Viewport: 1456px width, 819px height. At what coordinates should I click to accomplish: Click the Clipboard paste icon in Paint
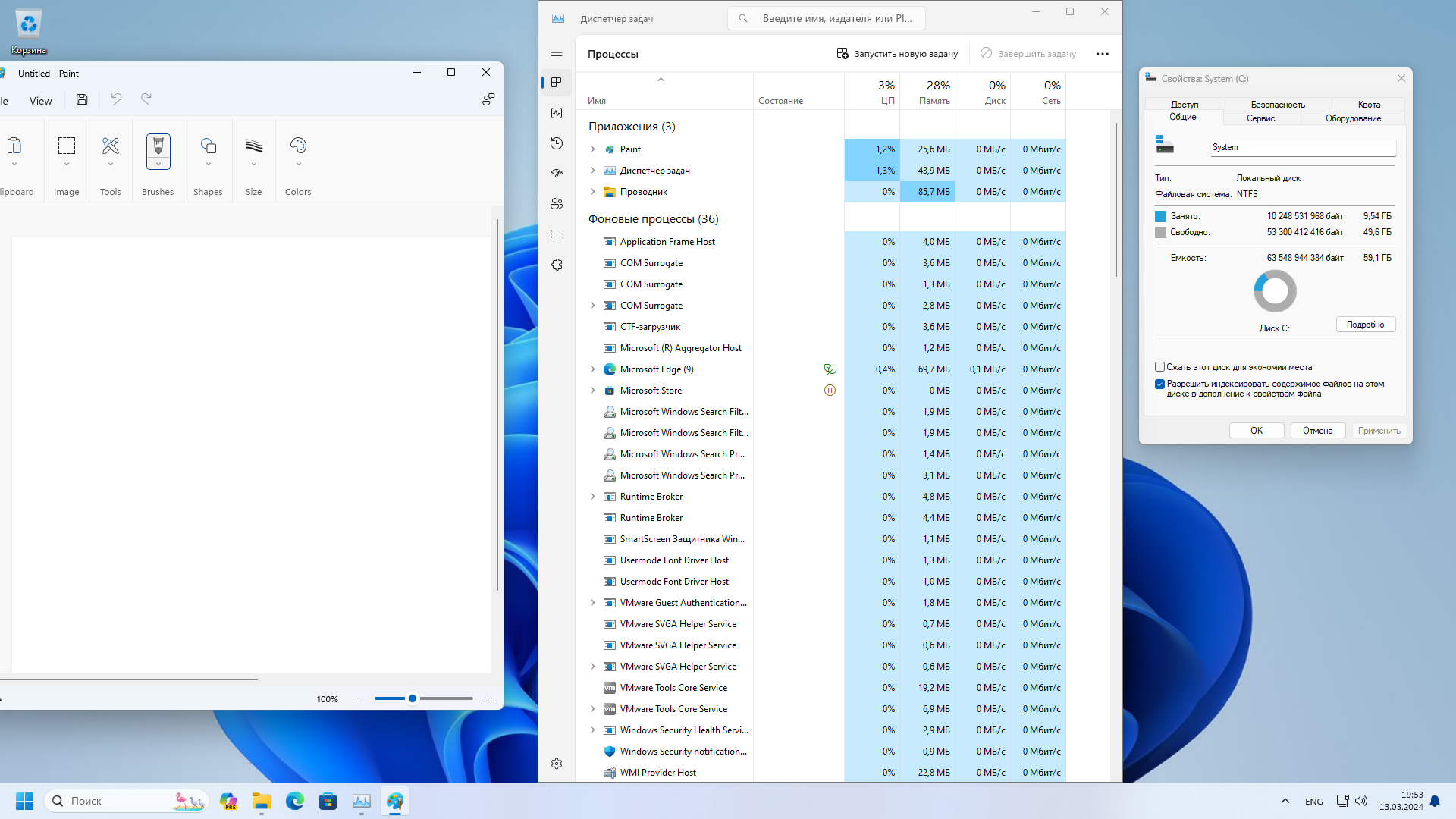tap(14, 145)
